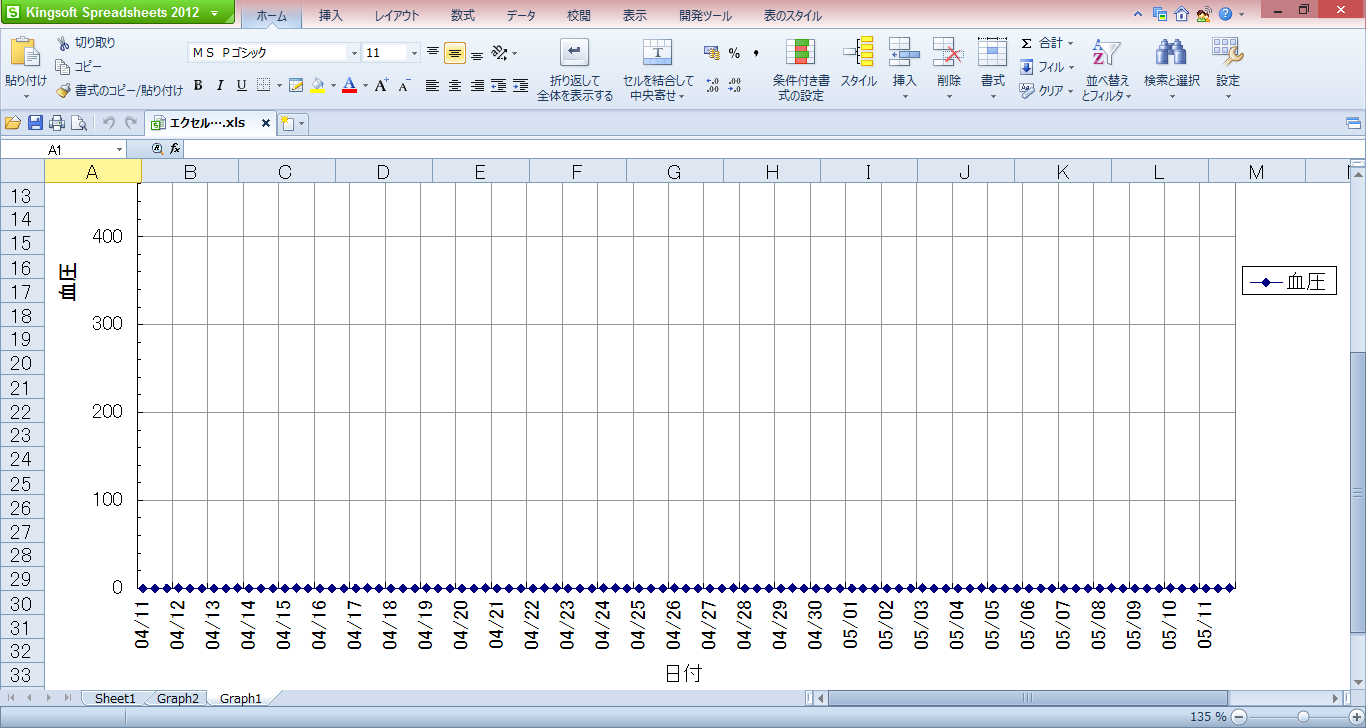This screenshot has height=728, width=1366.
Task: Open the Delete (削除) cells dropdown
Action: tap(948, 96)
